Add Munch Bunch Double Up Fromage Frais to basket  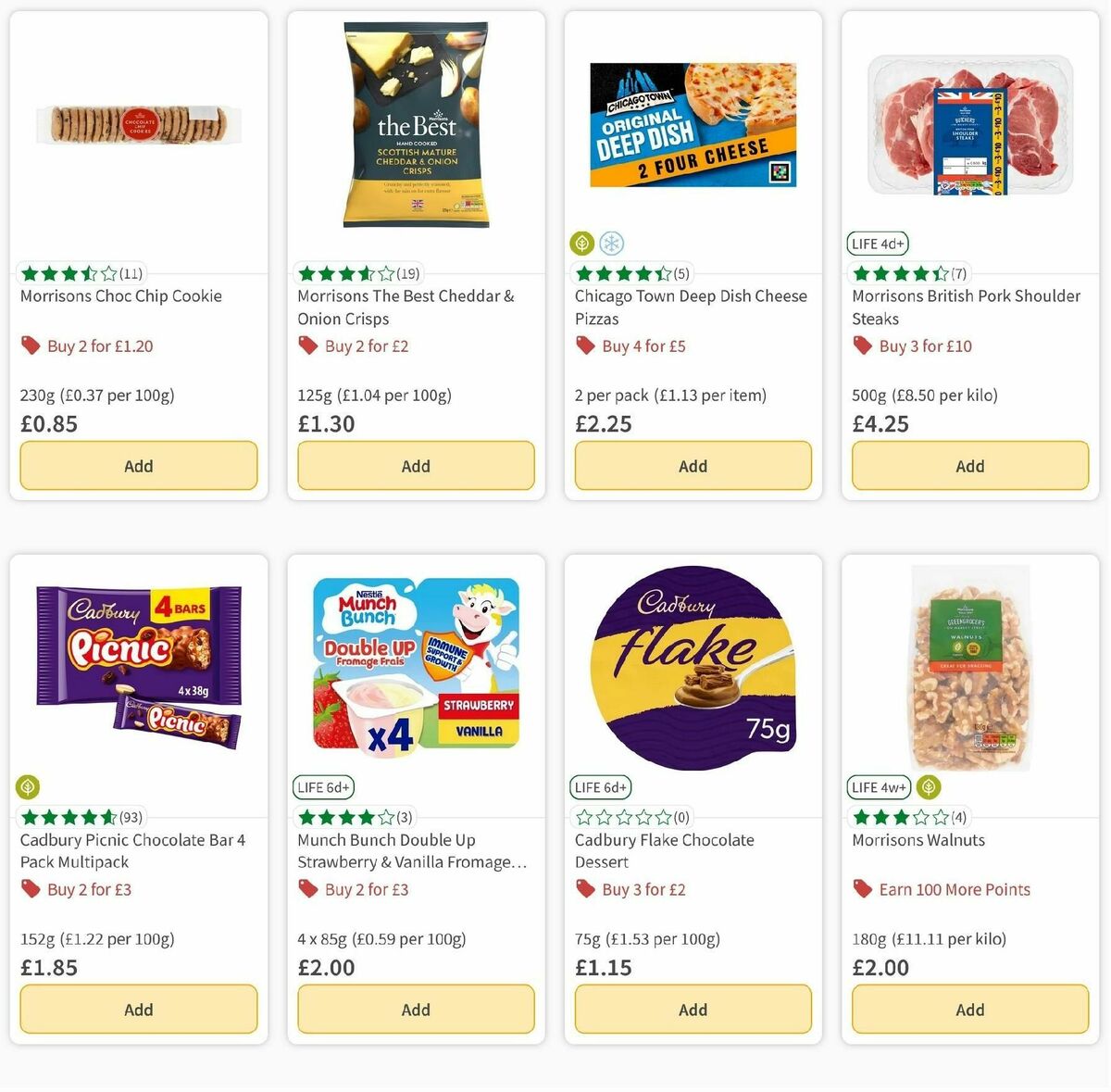[x=415, y=1009]
